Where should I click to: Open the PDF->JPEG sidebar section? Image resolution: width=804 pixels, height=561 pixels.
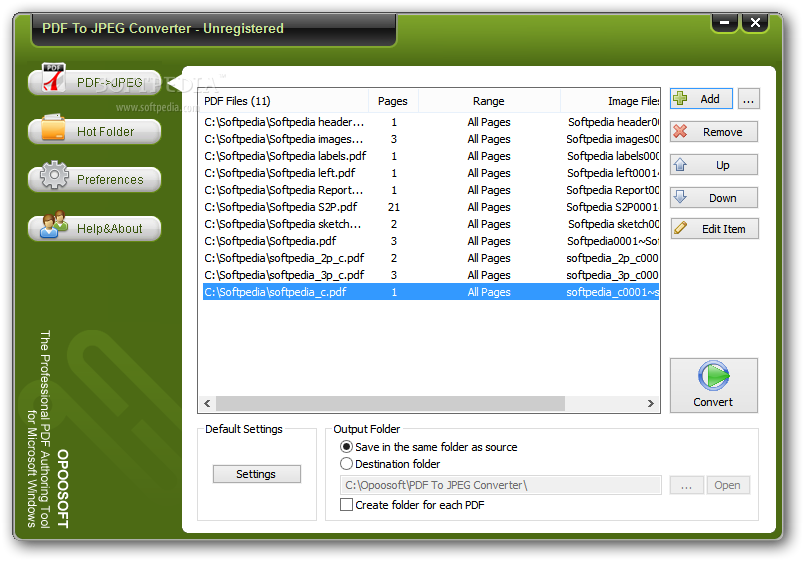point(95,82)
